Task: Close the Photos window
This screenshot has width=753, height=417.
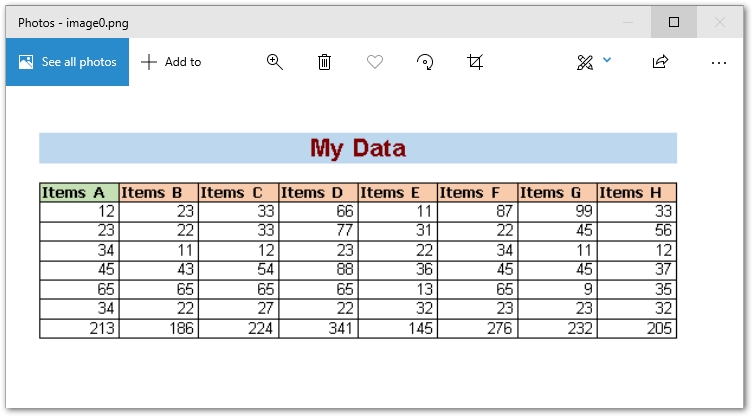Action: pos(720,22)
